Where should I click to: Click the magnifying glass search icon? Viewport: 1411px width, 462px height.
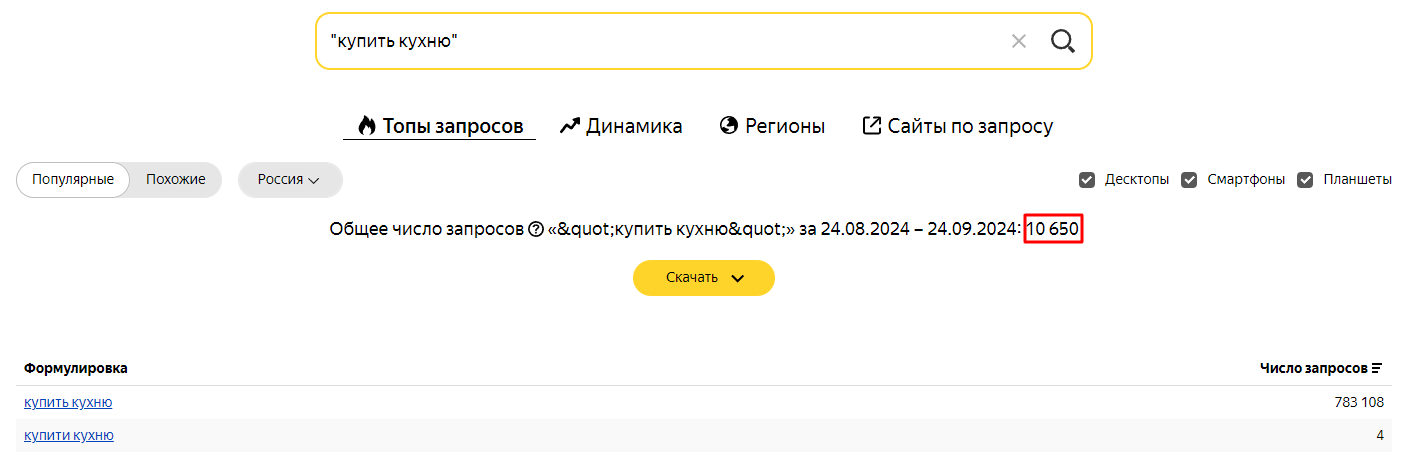pyautogui.click(x=1062, y=41)
